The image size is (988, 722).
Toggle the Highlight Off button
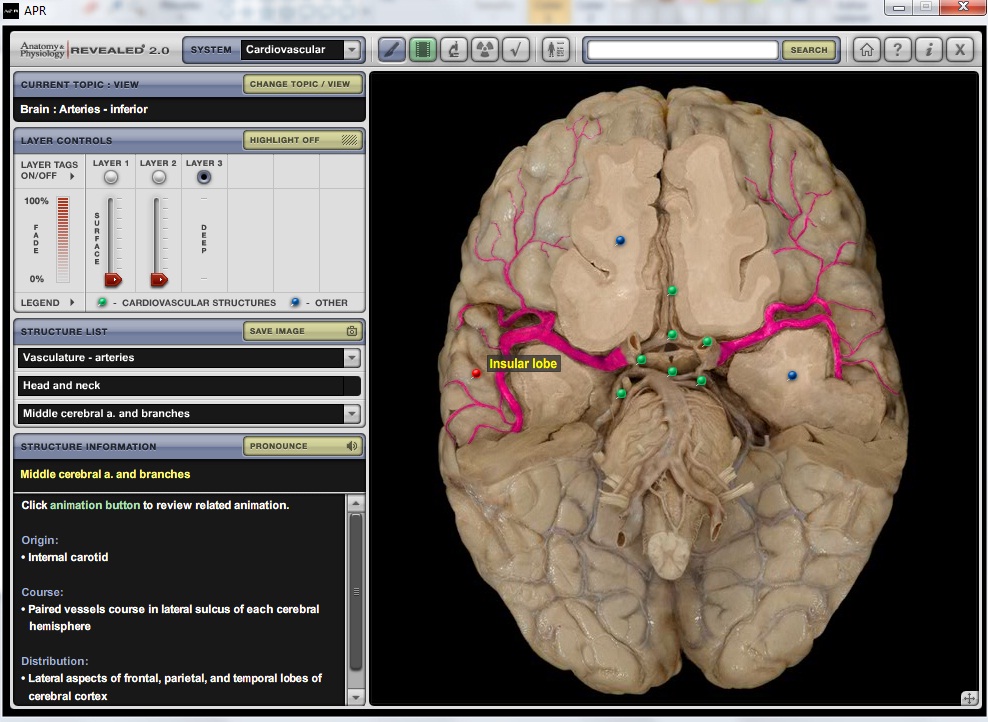coord(303,140)
